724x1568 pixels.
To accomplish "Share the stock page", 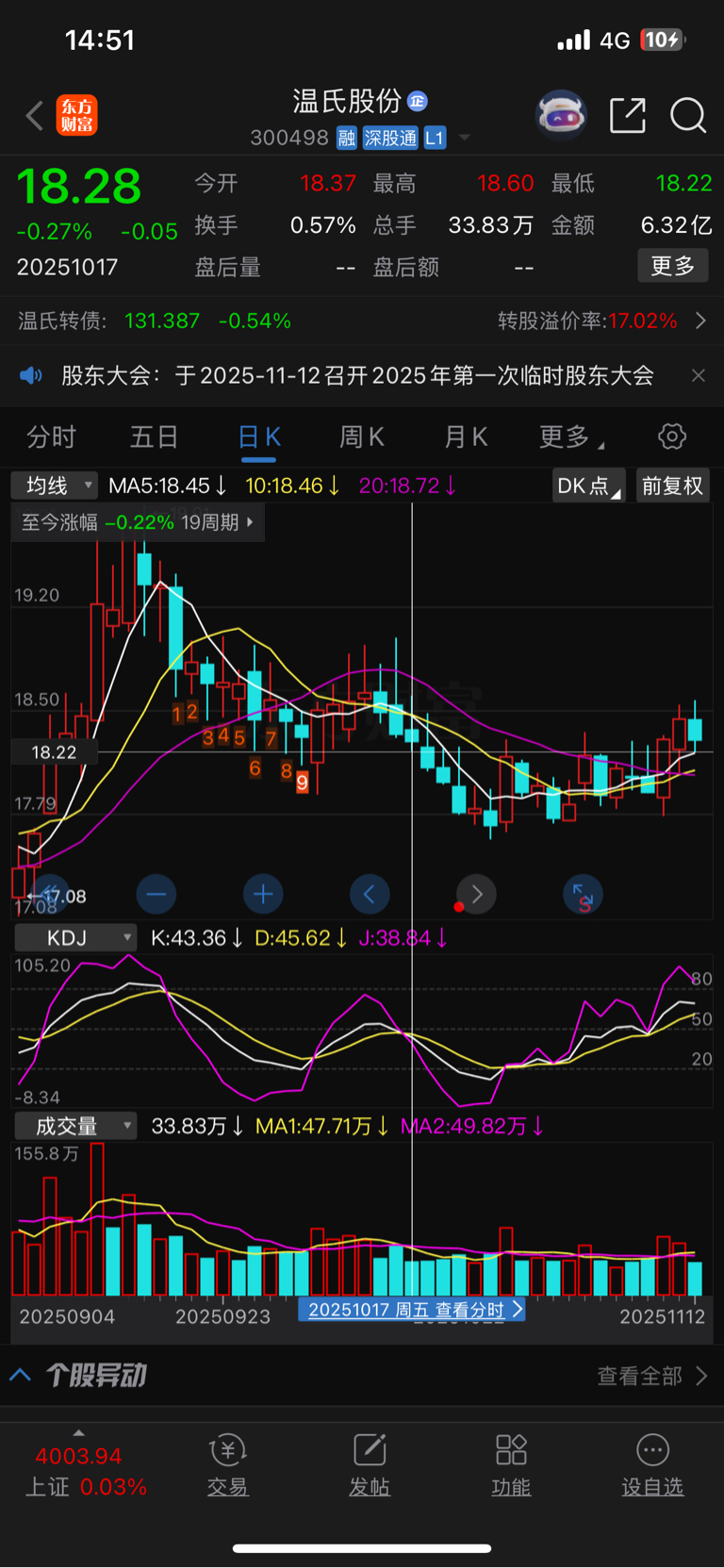I will pyautogui.click(x=628, y=115).
